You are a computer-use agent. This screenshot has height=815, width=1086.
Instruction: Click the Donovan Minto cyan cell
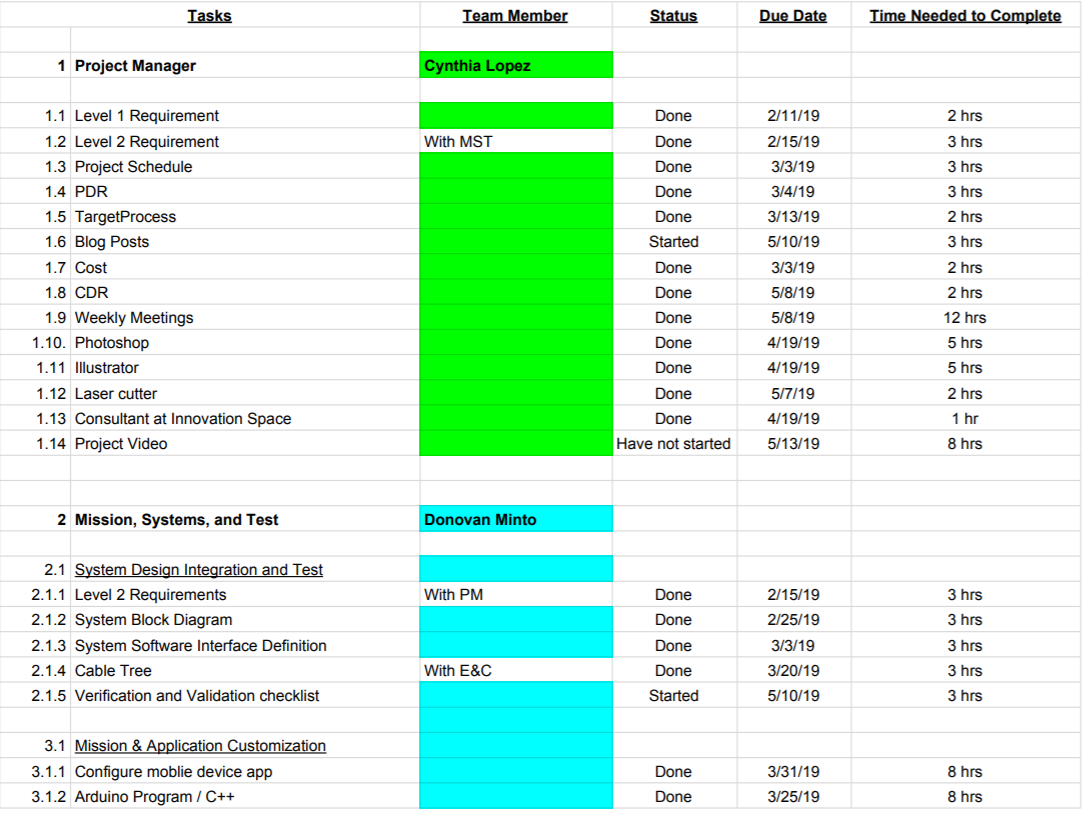(x=516, y=519)
